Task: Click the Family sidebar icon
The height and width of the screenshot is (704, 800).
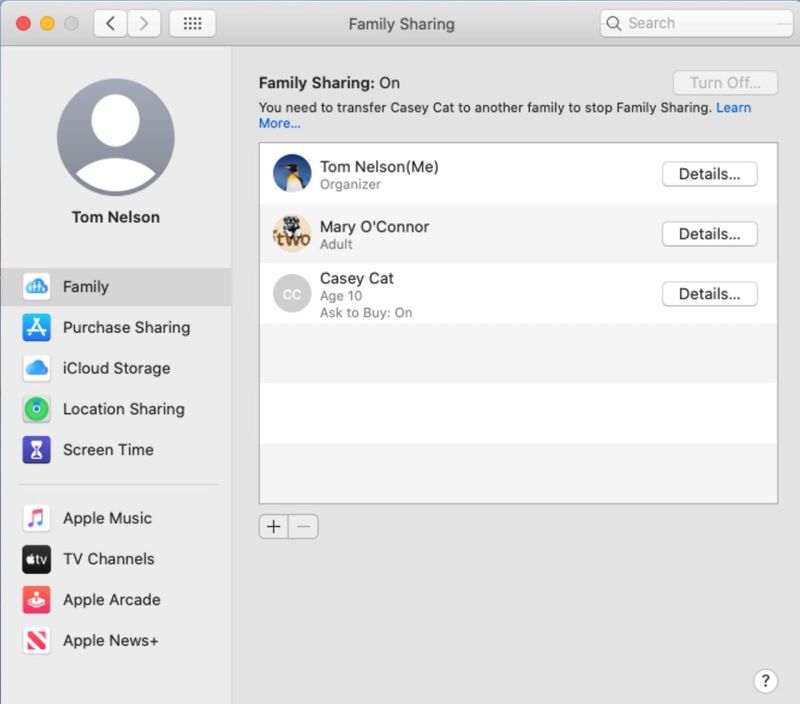Action: click(x=36, y=287)
